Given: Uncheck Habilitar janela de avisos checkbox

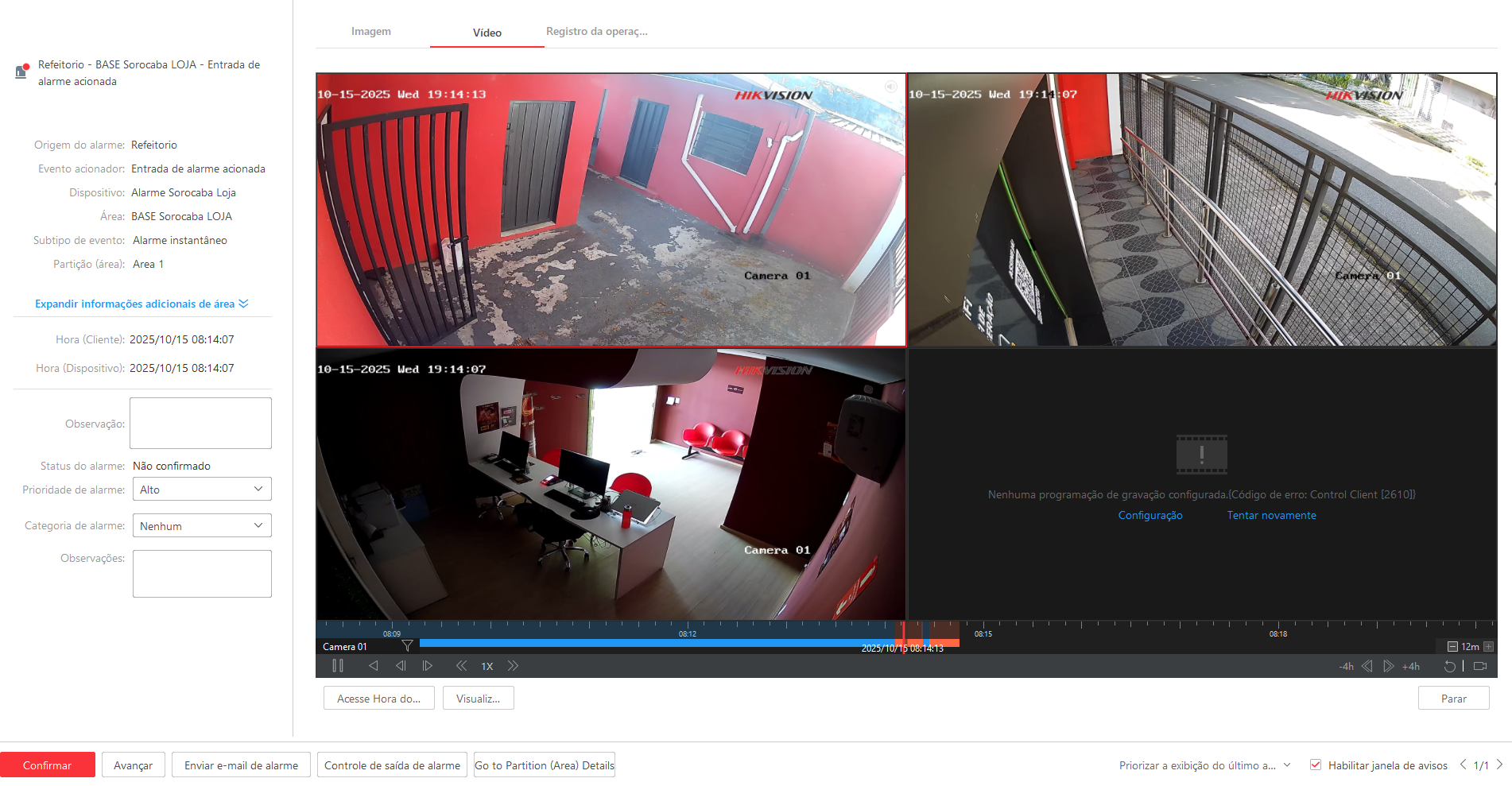Looking at the screenshot, I should (x=1316, y=765).
